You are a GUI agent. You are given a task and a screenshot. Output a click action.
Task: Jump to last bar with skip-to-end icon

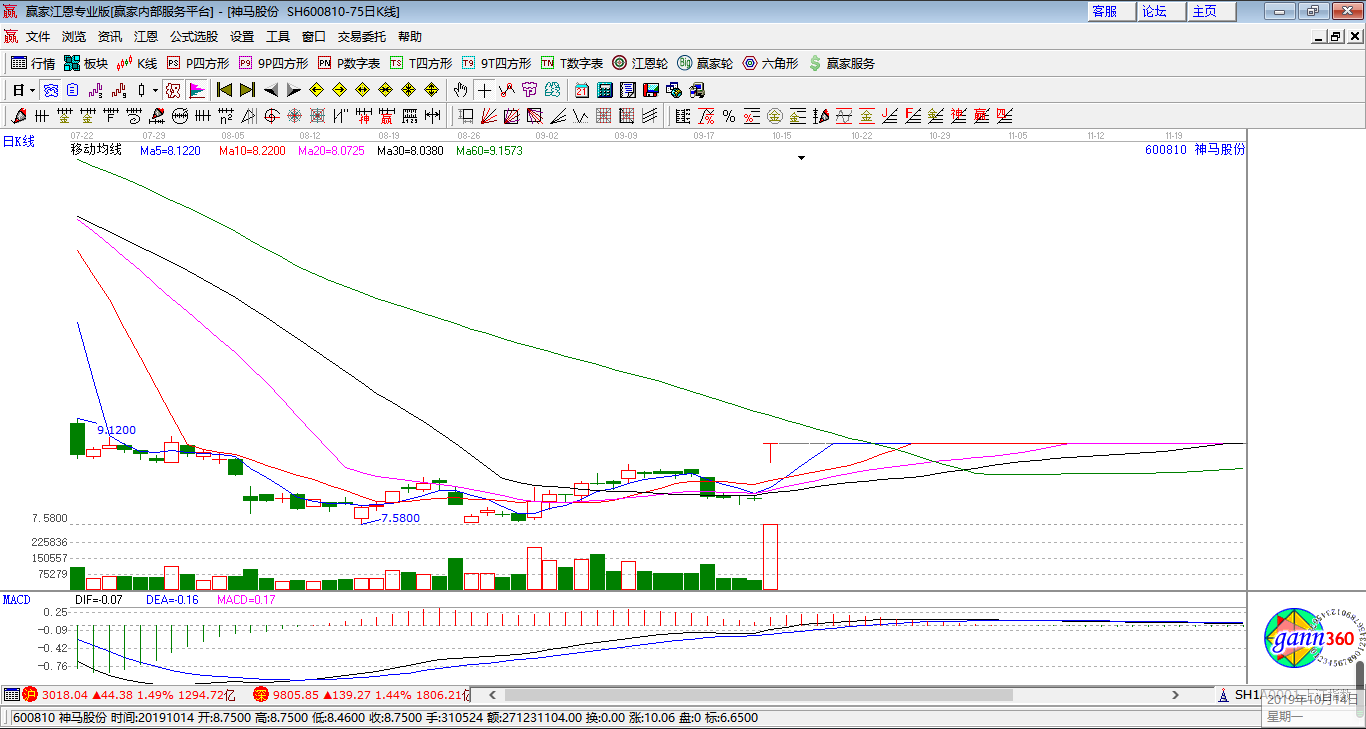tap(247, 90)
